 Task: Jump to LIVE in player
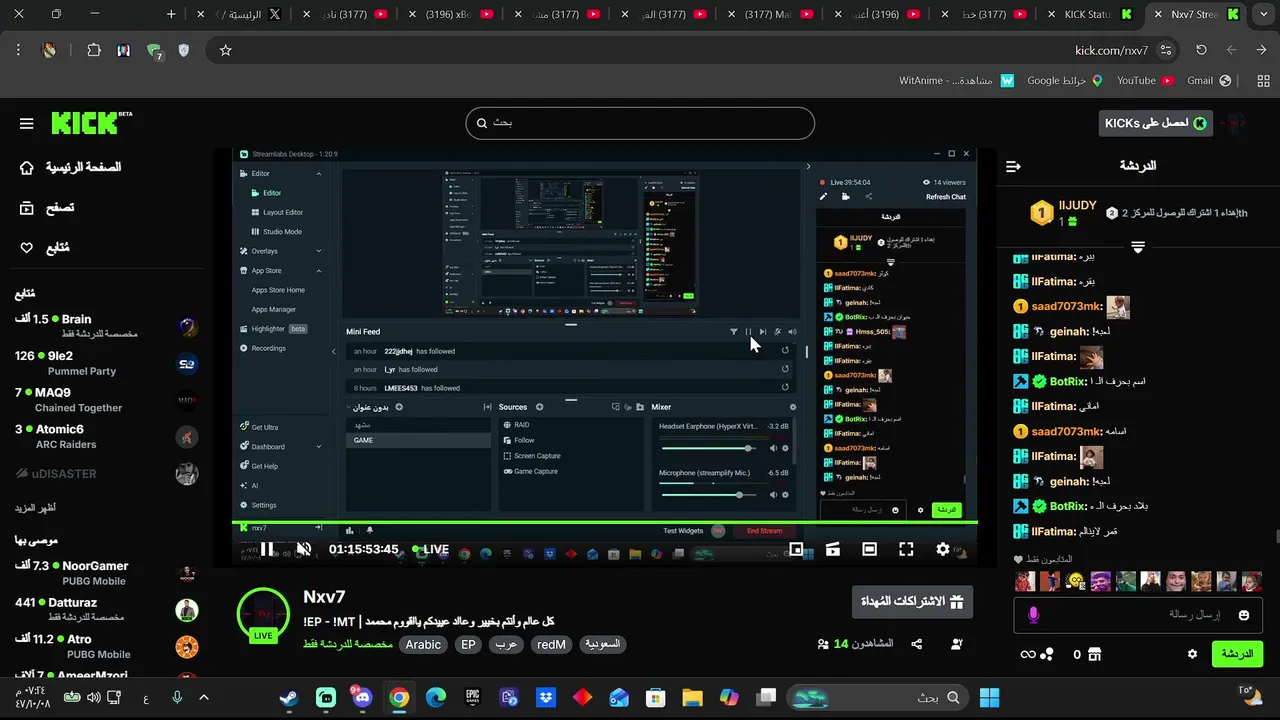(430, 549)
